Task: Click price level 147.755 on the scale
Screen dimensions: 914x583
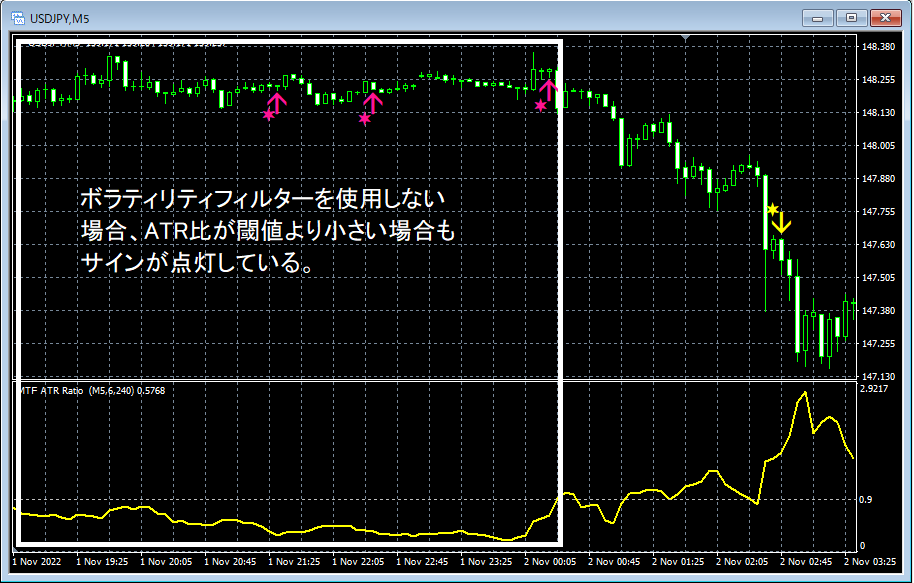Action: pos(878,212)
